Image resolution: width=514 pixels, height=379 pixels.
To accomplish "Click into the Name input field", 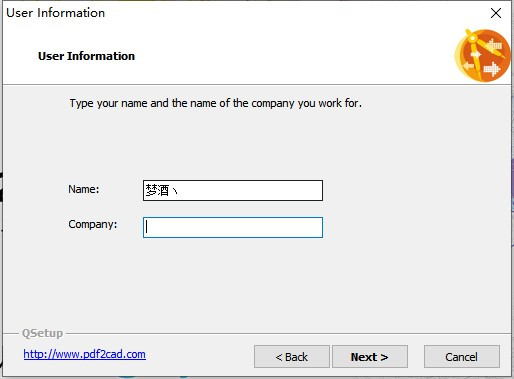I will click(233, 190).
